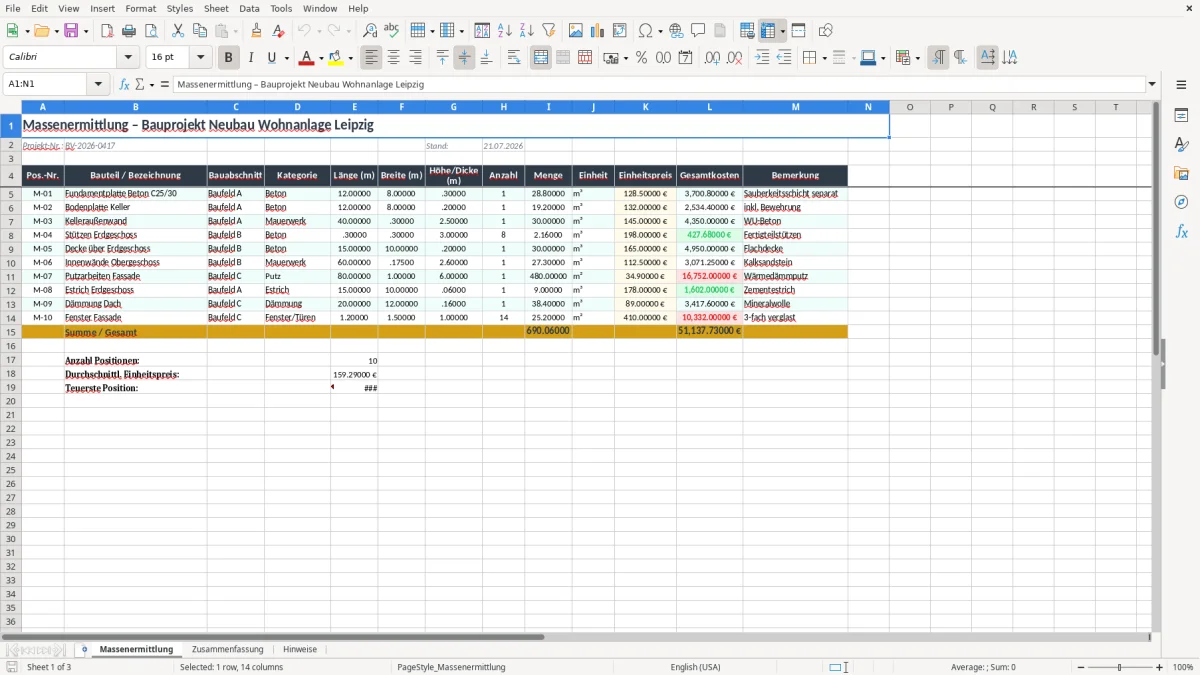Screen dimensions: 1200x675
Task: Open the Font Name dropdown
Action: (127, 58)
